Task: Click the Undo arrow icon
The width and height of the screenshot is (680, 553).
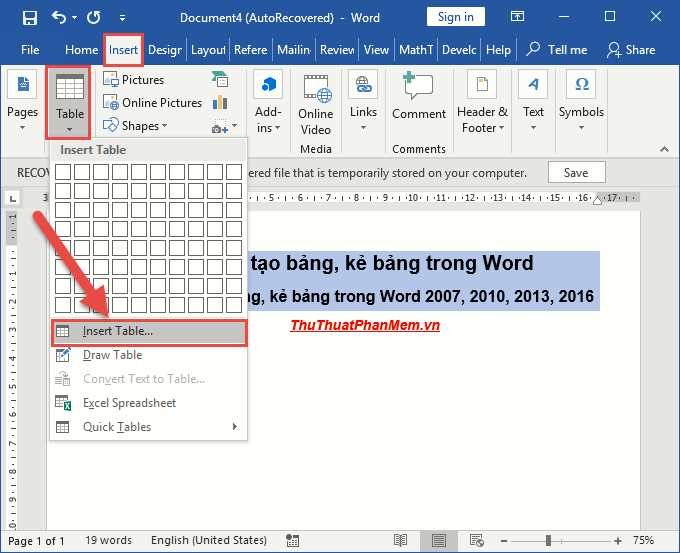Action: pyautogui.click(x=59, y=17)
